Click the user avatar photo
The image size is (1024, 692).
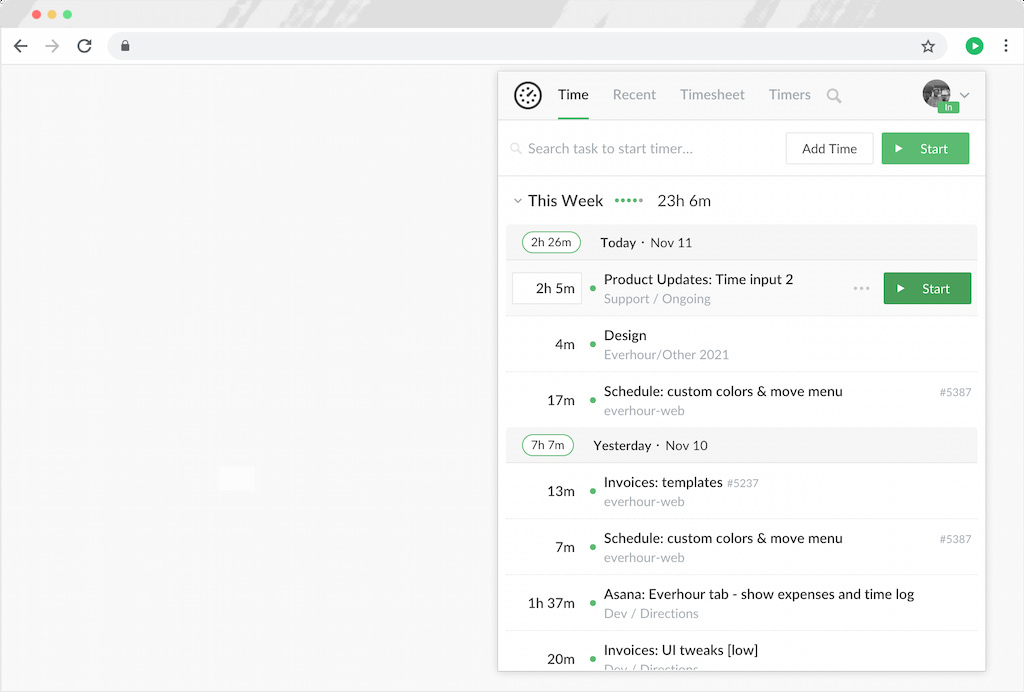936,93
